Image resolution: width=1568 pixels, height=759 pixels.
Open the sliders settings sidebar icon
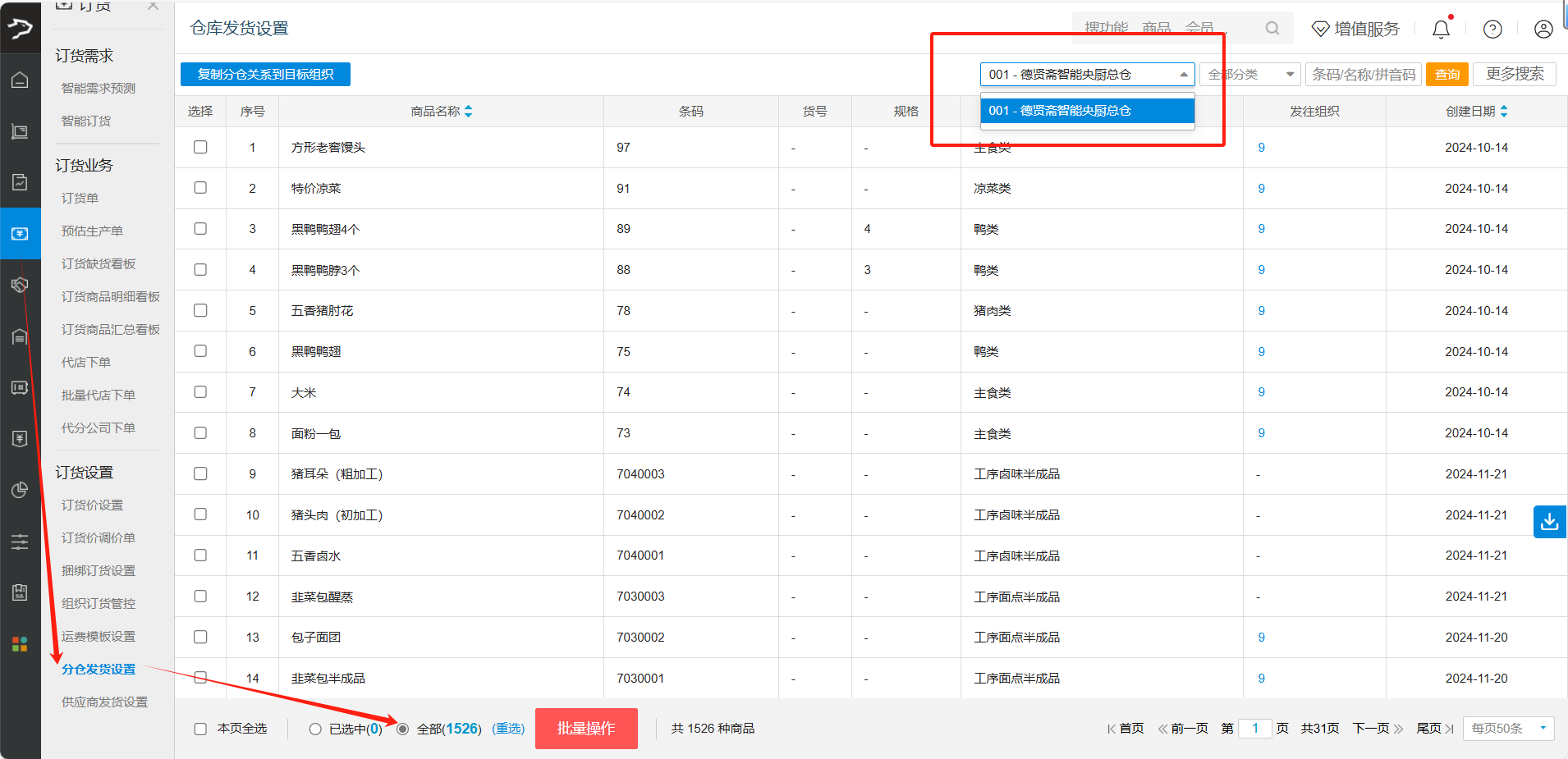tap(20, 542)
